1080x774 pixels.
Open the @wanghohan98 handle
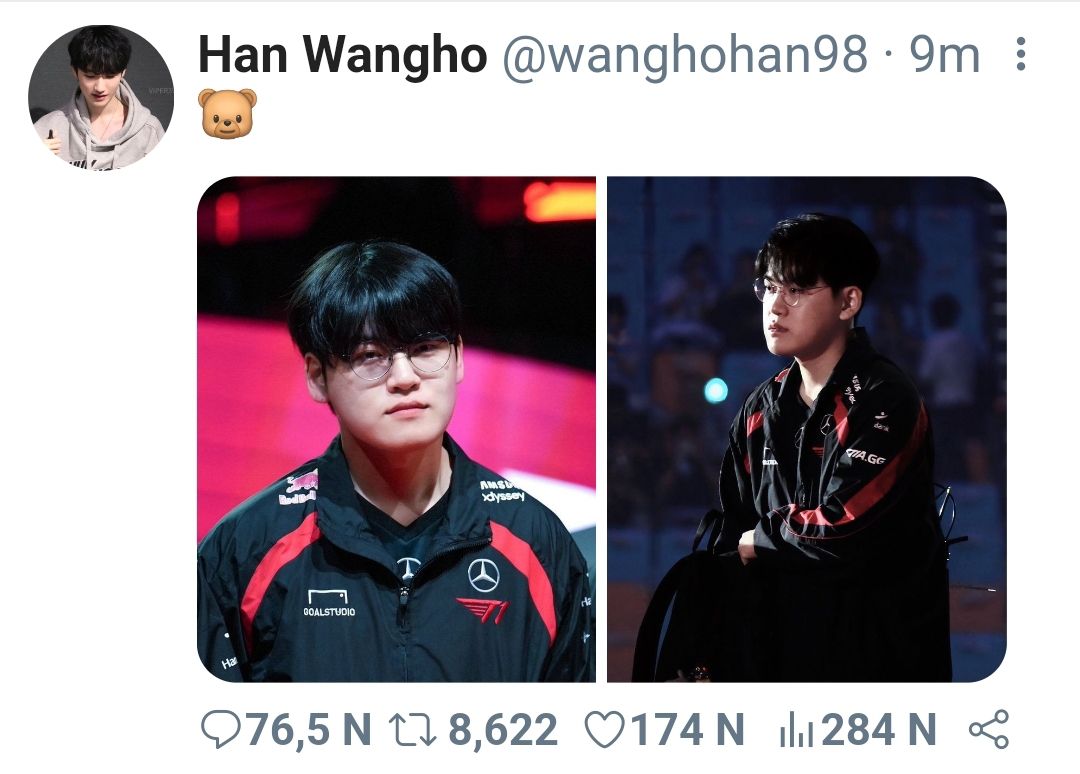pos(685,54)
